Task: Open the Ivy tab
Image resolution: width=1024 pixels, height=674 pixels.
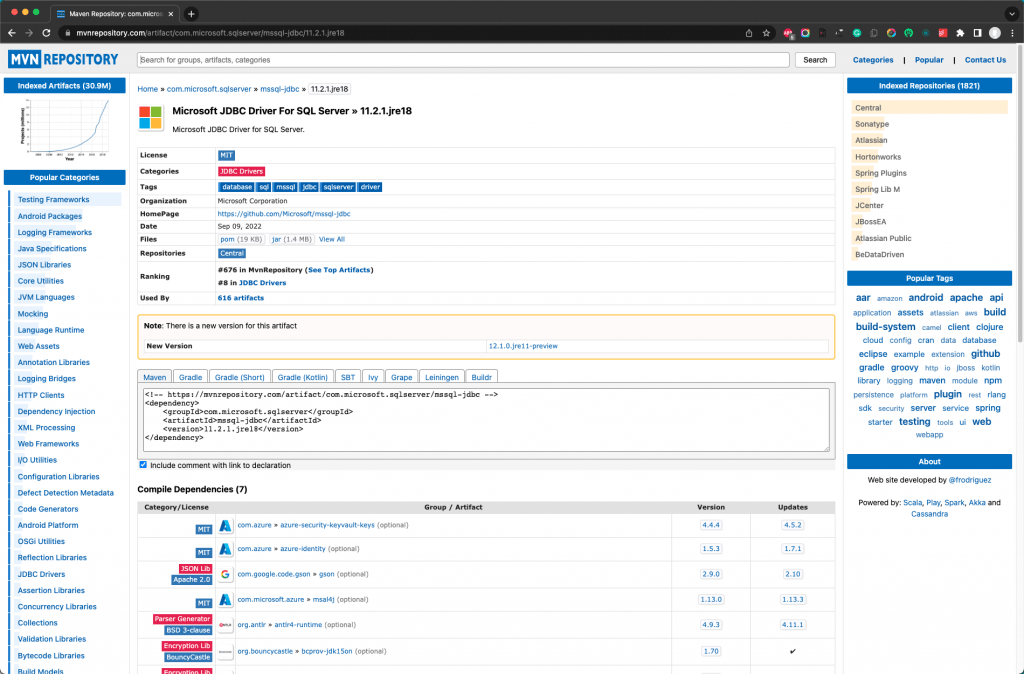Action: click(373, 377)
